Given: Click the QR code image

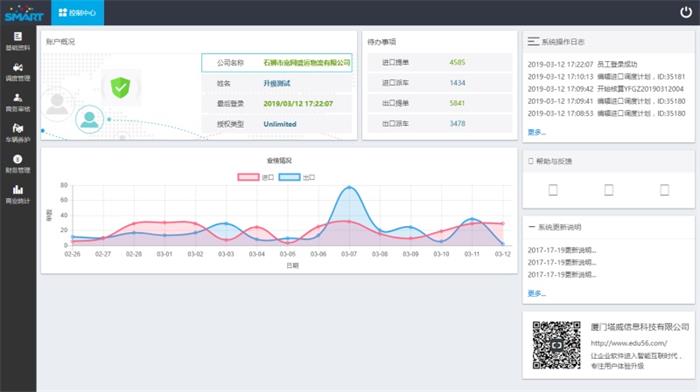Looking at the screenshot, I should coord(556,345).
